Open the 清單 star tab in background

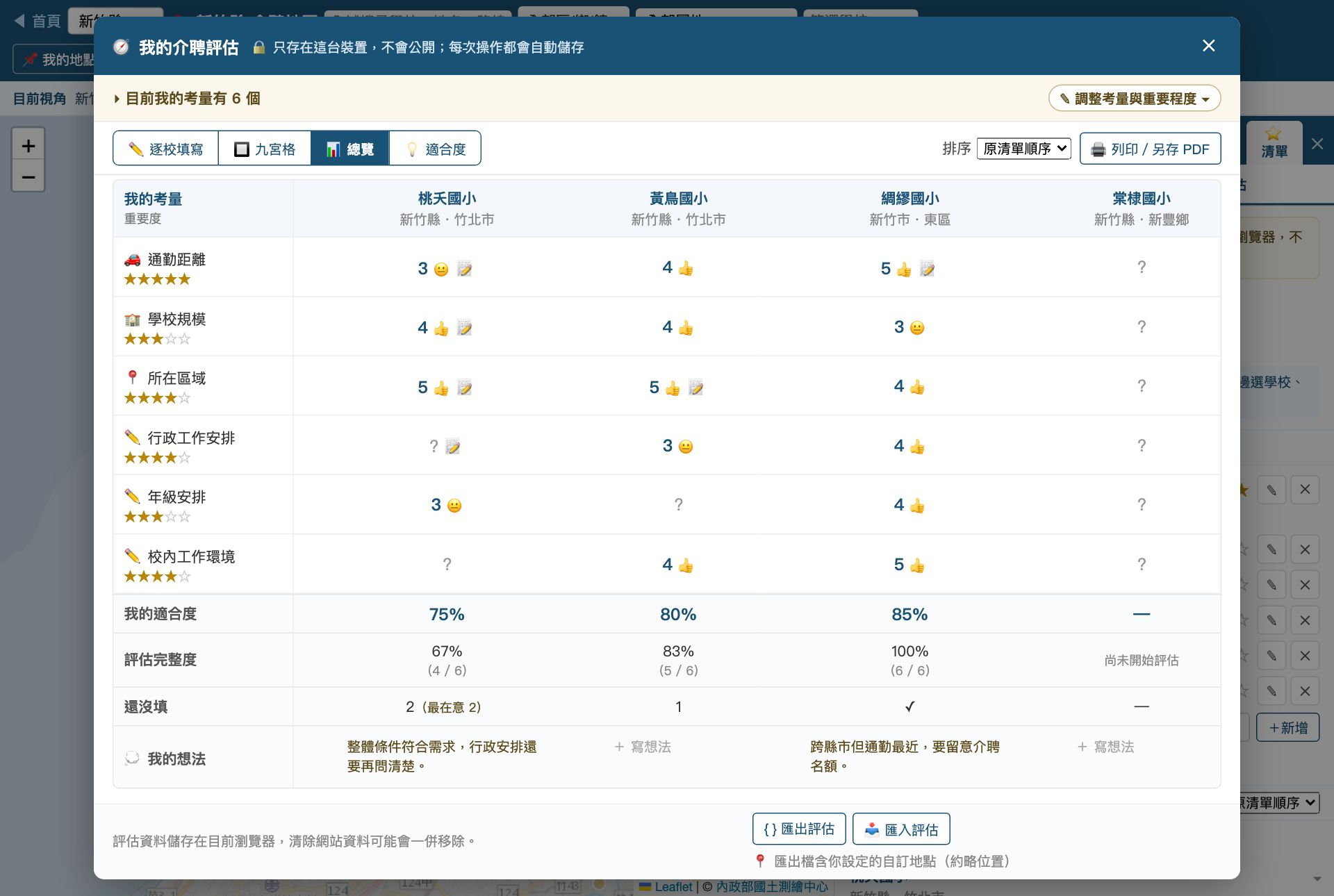pos(1274,142)
